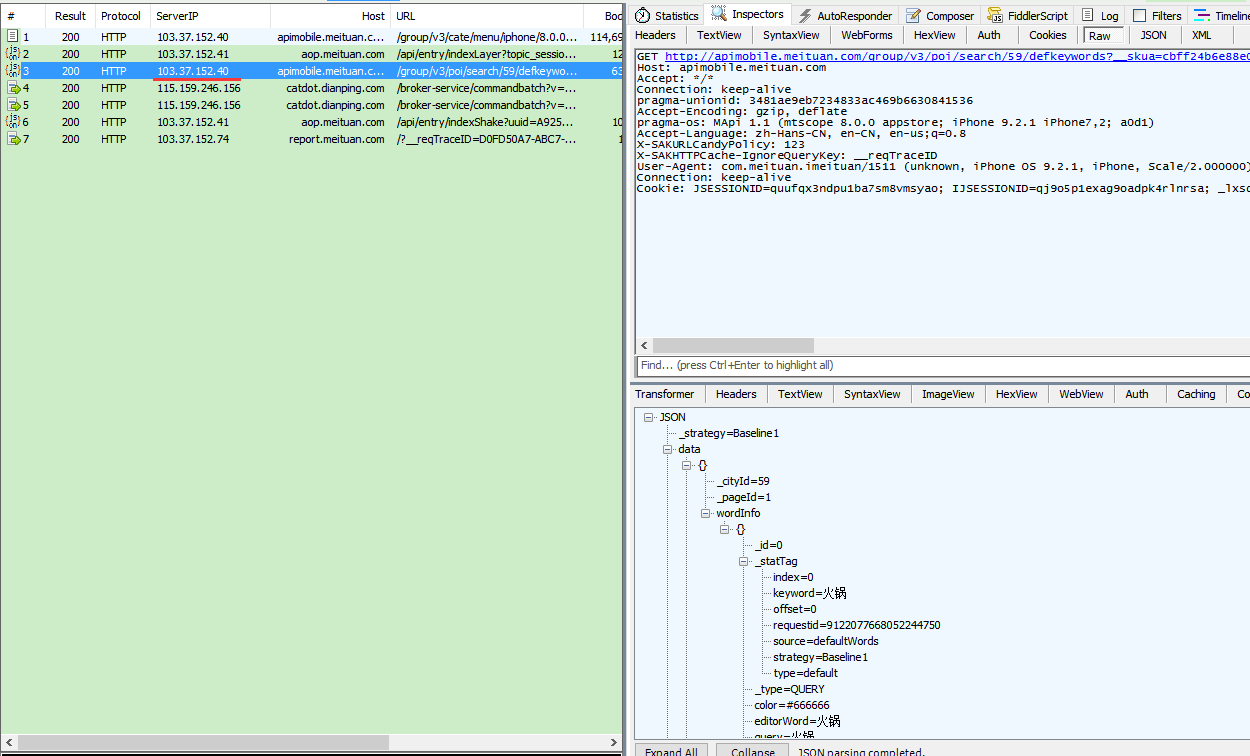The width and height of the screenshot is (1250, 756).
Task: Collapse the data node in JSON tree
Action: pyautogui.click(x=668, y=449)
